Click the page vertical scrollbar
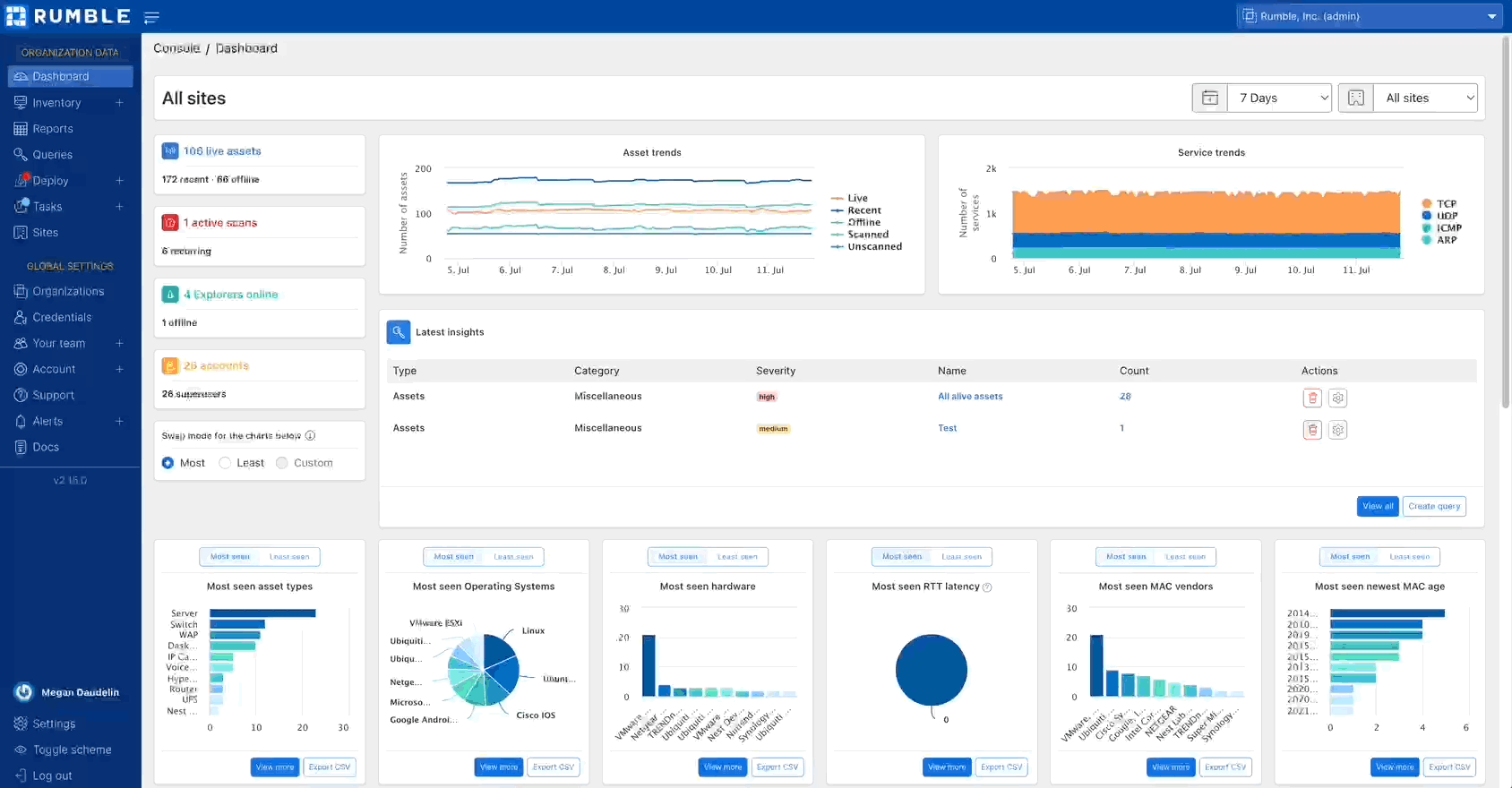 1506,224
